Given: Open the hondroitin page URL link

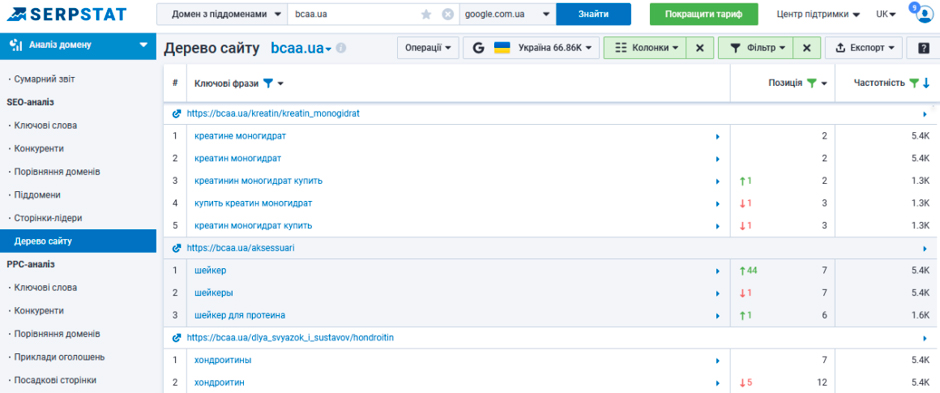Looking at the screenshot, I should (290, 338).
